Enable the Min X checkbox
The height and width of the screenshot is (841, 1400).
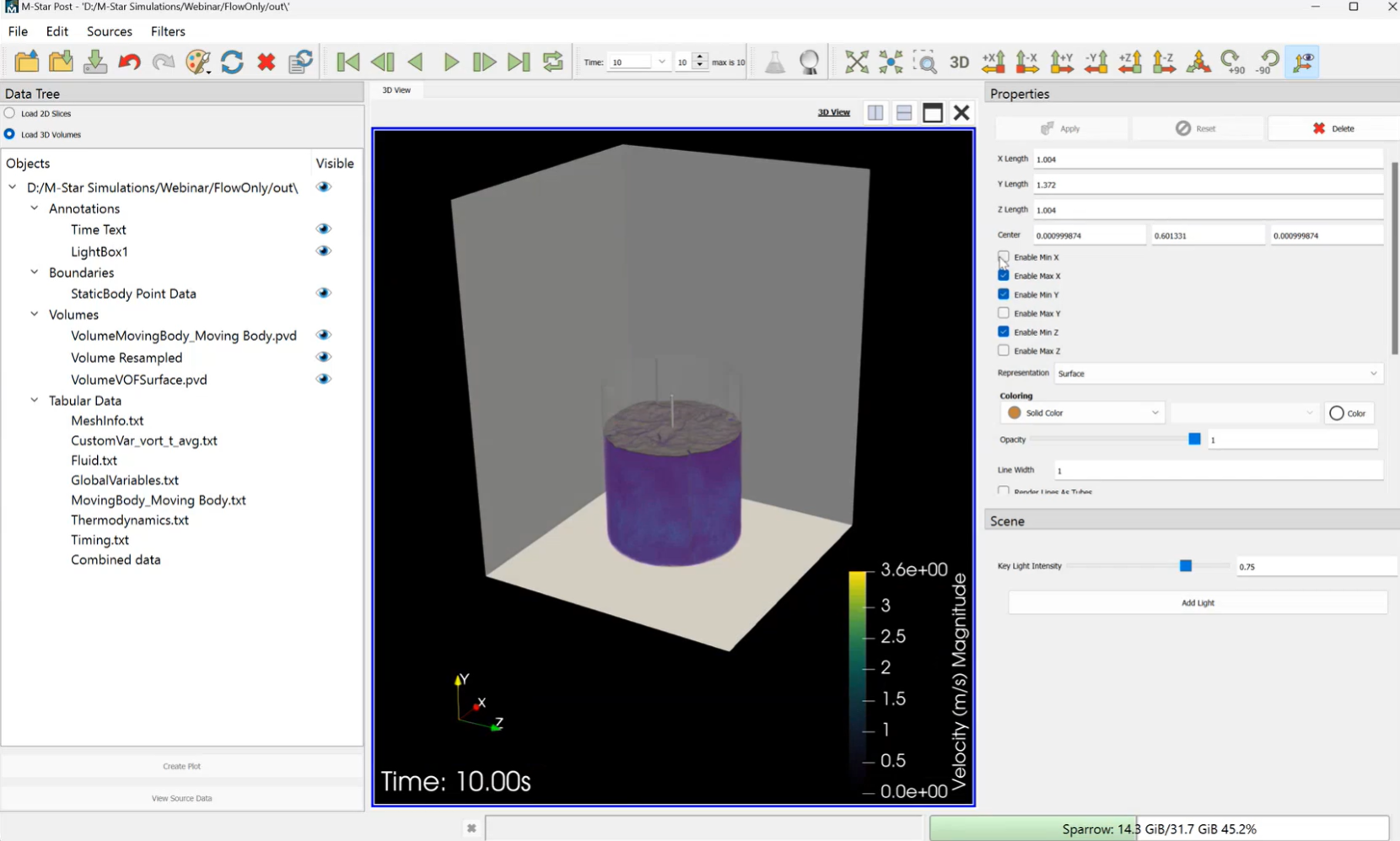[1004, 256]
